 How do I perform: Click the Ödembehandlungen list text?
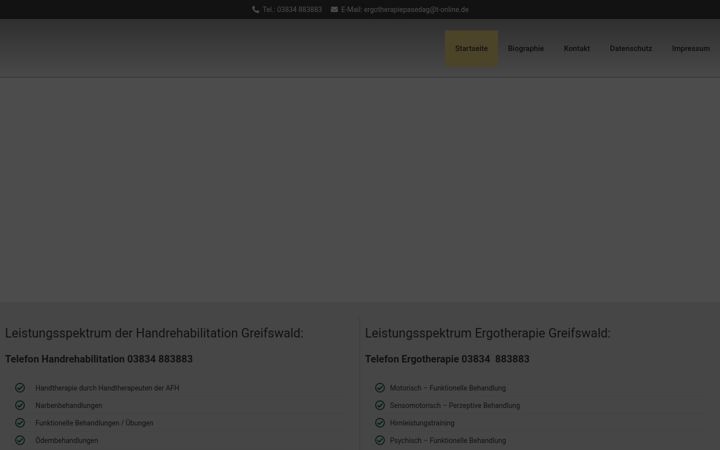click(x=67, y=440)
